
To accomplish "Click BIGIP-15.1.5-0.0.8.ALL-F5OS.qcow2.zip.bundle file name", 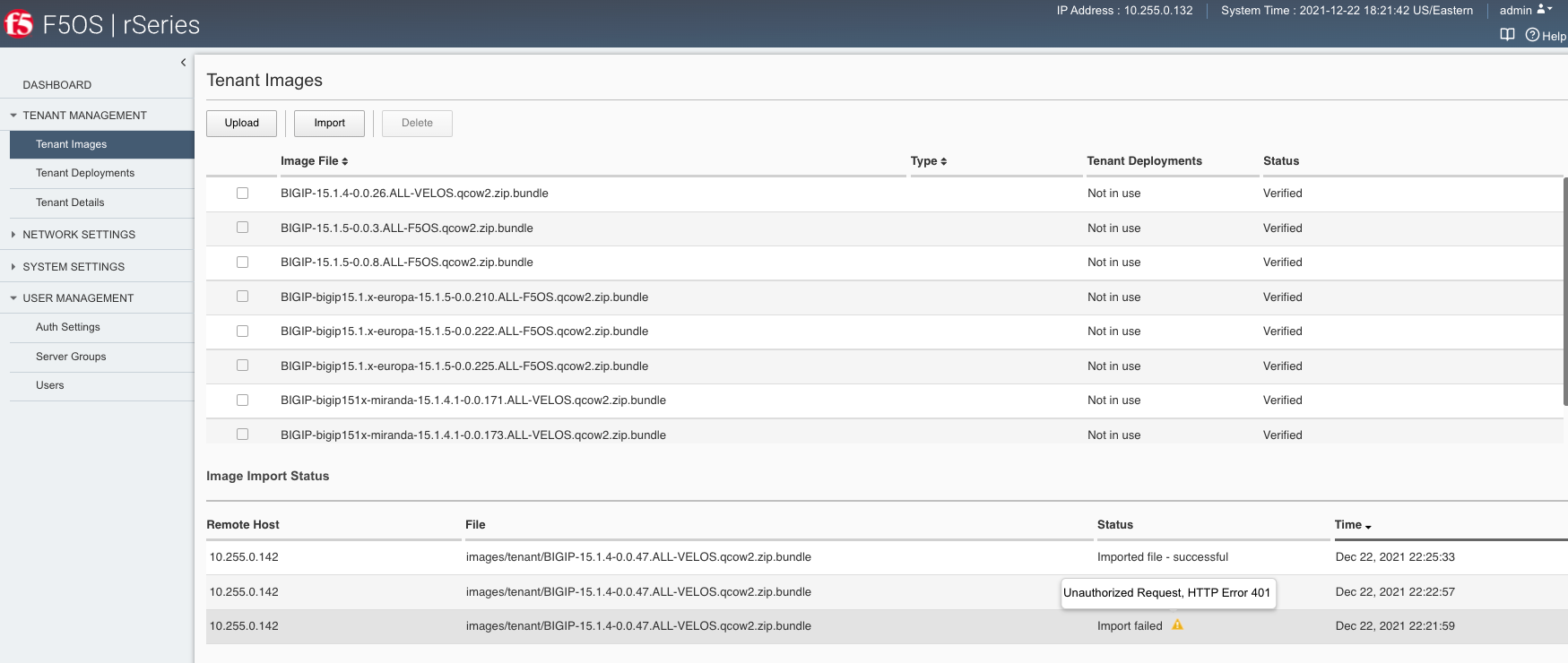I will pos(407,263).
